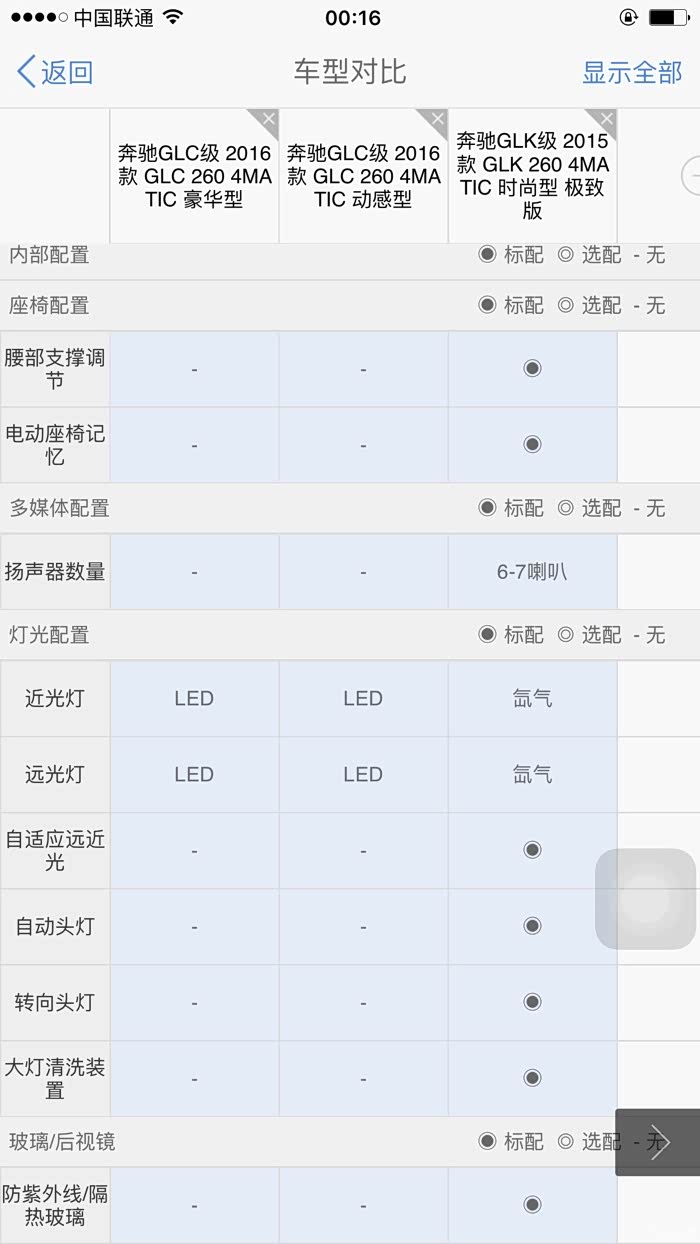This screenshot has height=1244, width=700.
Task: Remove the GLC 260 动感型 column
Action: (x=436, y=120)
